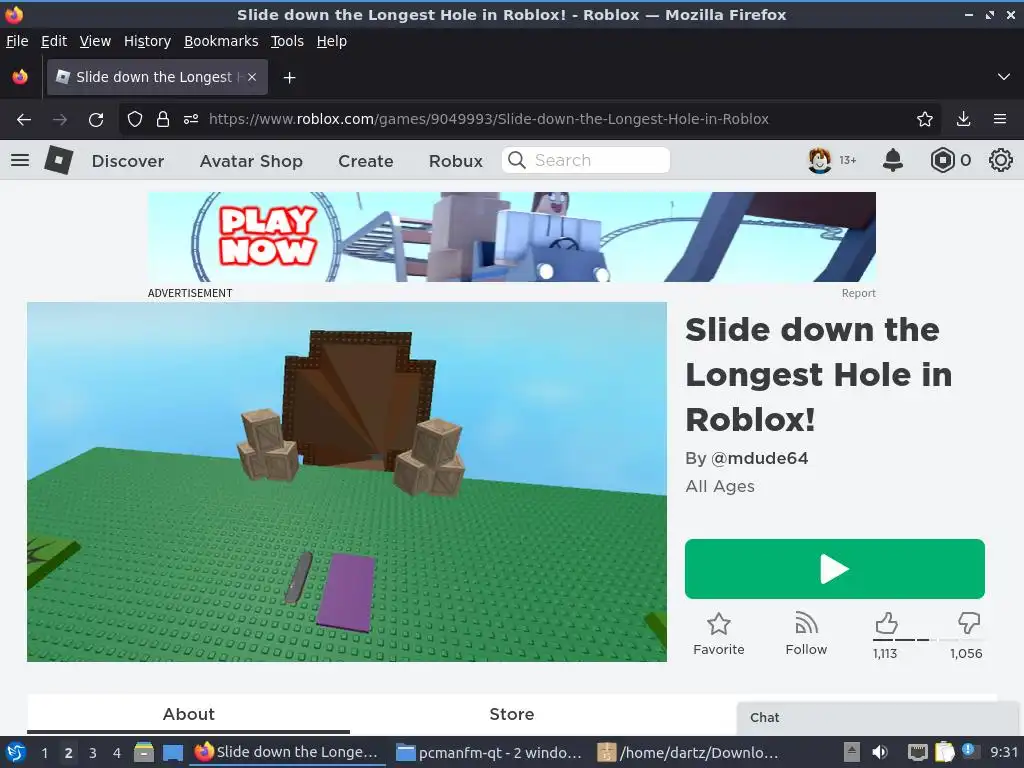Switch to pcmanfm-qt taskbar window
Screen dimensions: 1024x768
[x=490, y=752]
